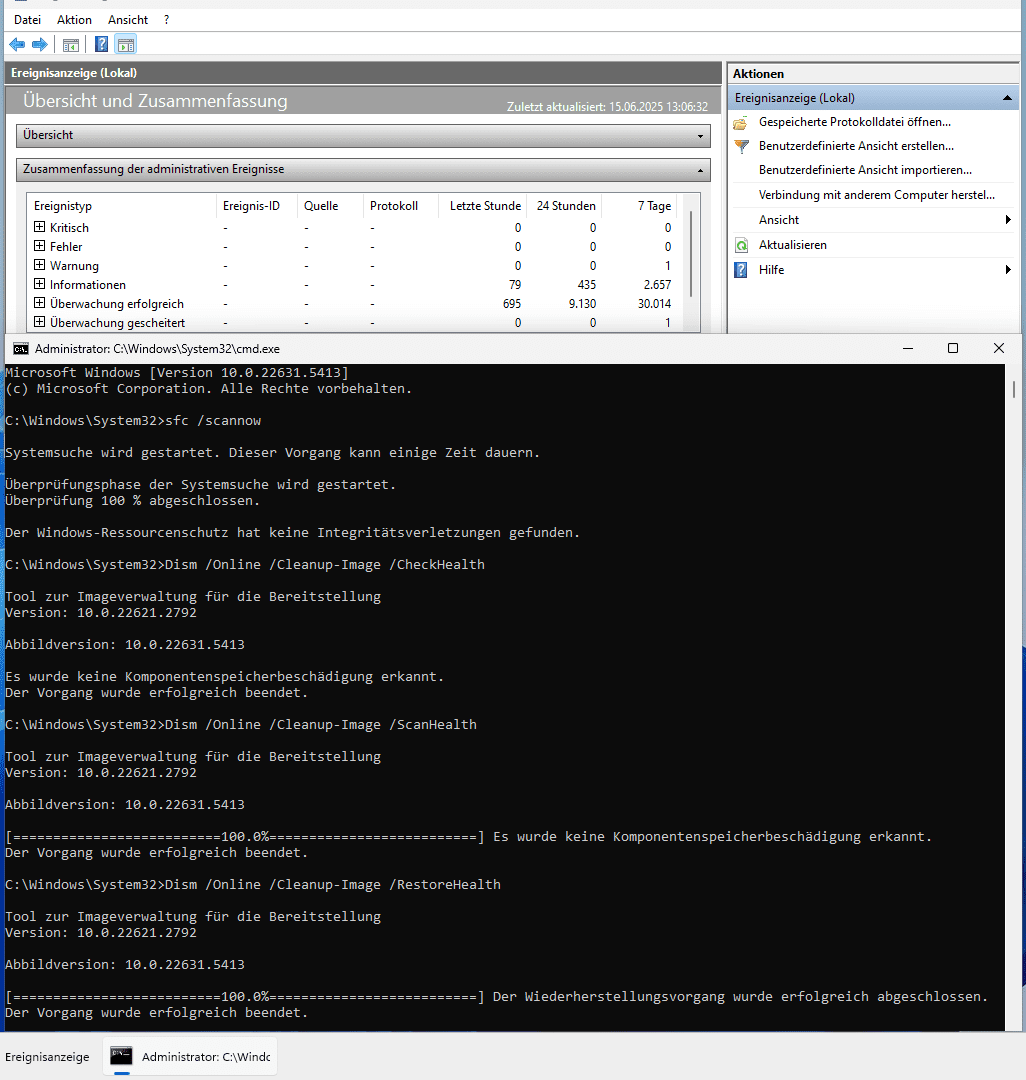Click the green Aktualisieren refresh icon
The width and height of the screenshot is (1026, 1080).
[742, 245]
